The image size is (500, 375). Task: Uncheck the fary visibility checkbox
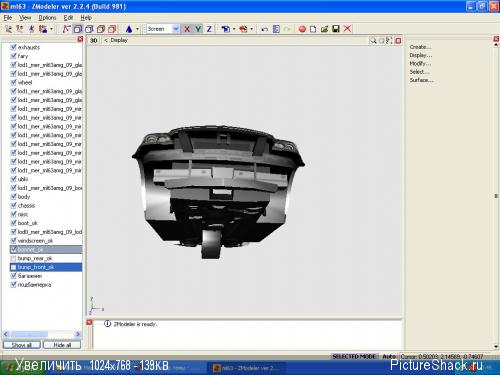coord(13,56)
